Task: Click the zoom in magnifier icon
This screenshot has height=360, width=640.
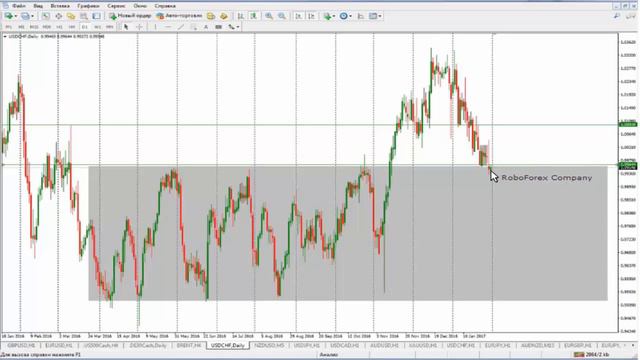Action: tap(269, 16)
